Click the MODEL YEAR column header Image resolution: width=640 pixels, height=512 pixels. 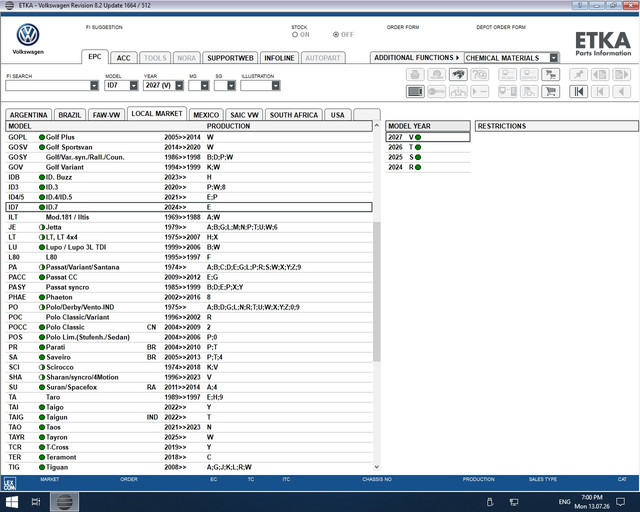[428, 126]
